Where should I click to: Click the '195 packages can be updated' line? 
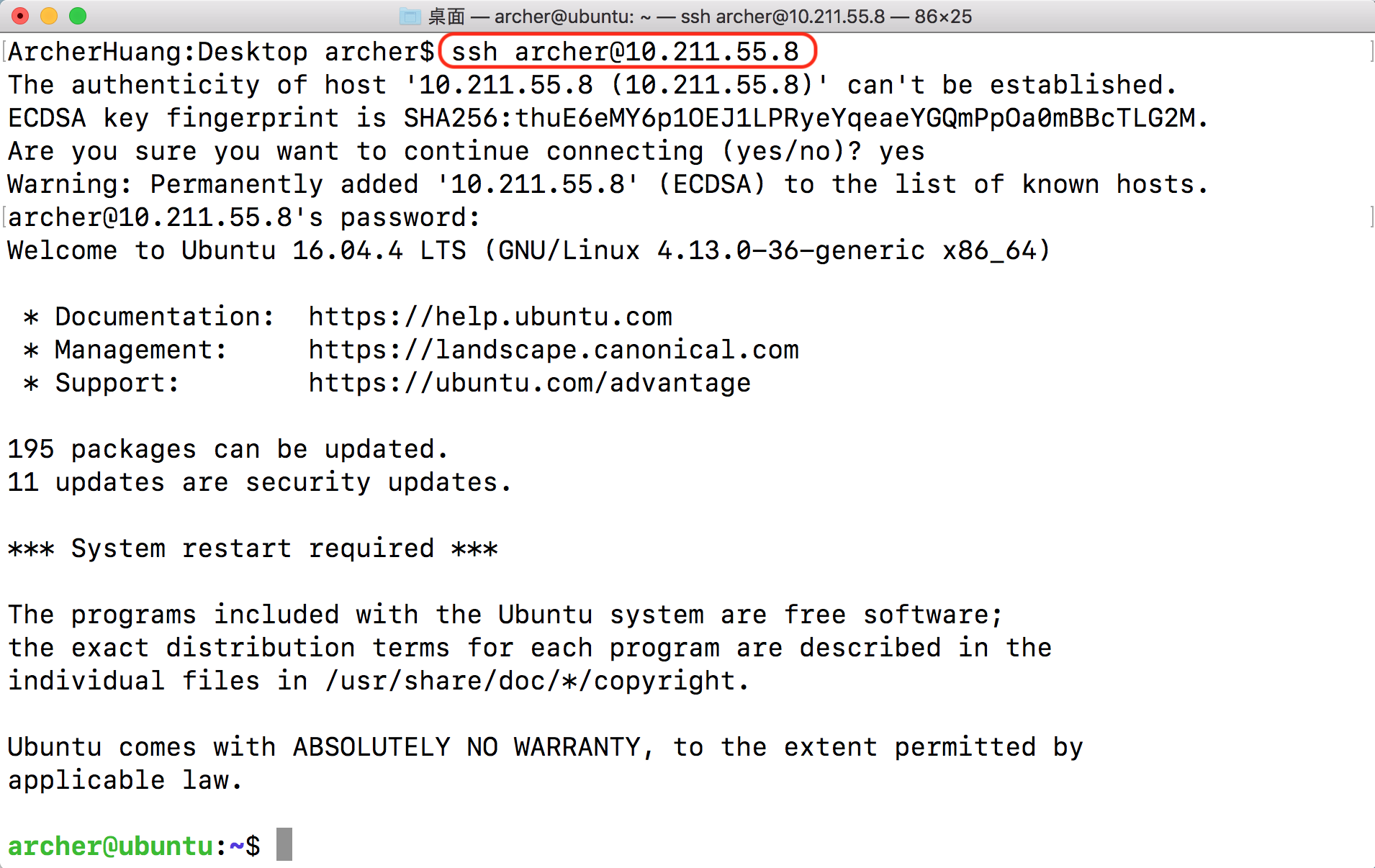click(227, 449)
